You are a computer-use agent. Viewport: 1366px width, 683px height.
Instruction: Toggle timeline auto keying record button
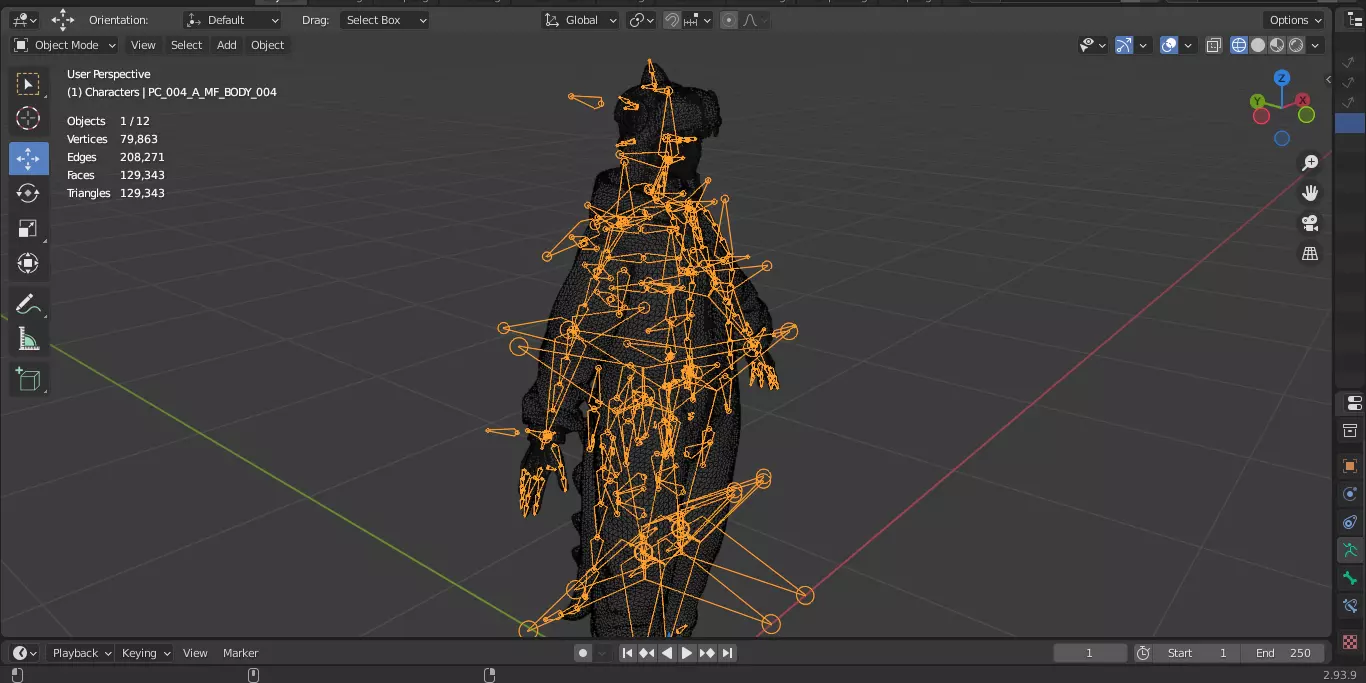coord(583,653)
